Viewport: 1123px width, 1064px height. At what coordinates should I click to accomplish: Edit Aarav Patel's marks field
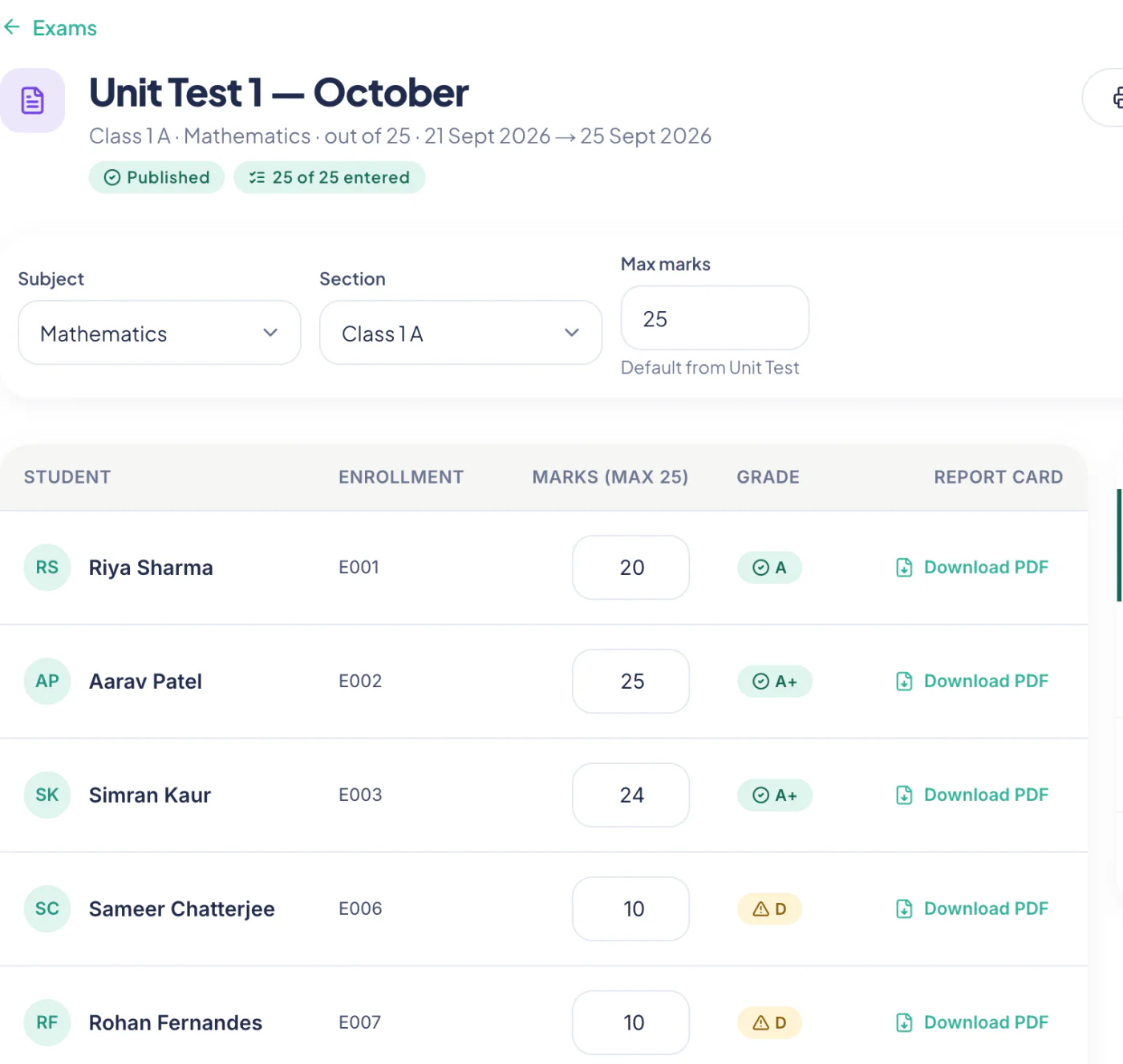[x=631, y=682]
